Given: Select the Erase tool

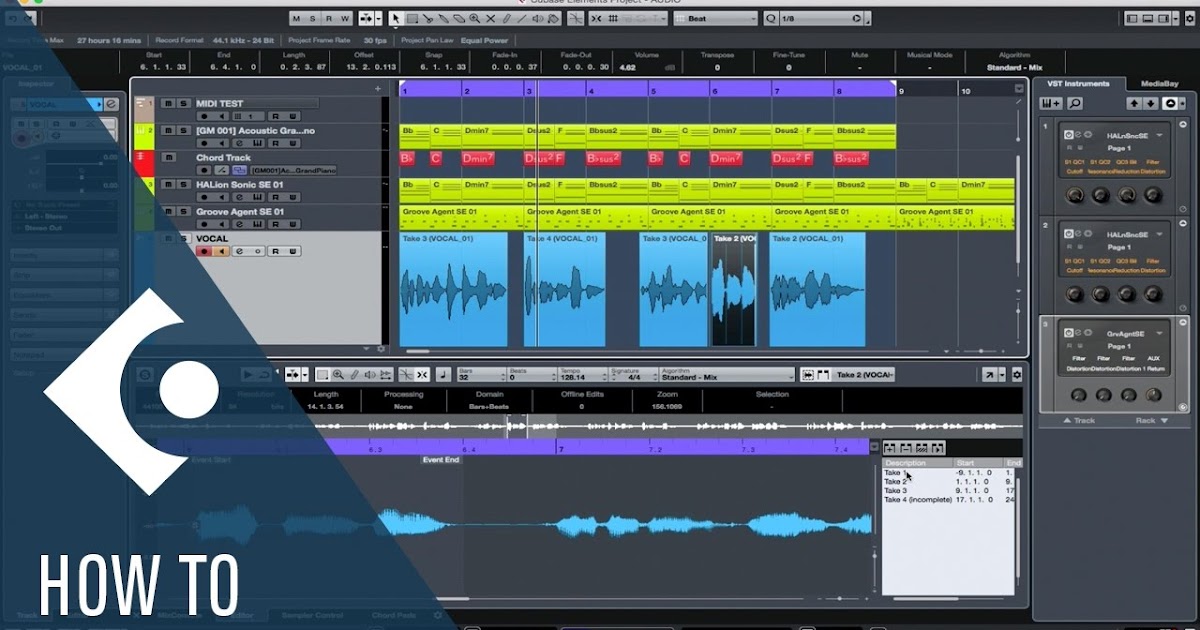Looking at the screenshot, I should click(458, 18).
